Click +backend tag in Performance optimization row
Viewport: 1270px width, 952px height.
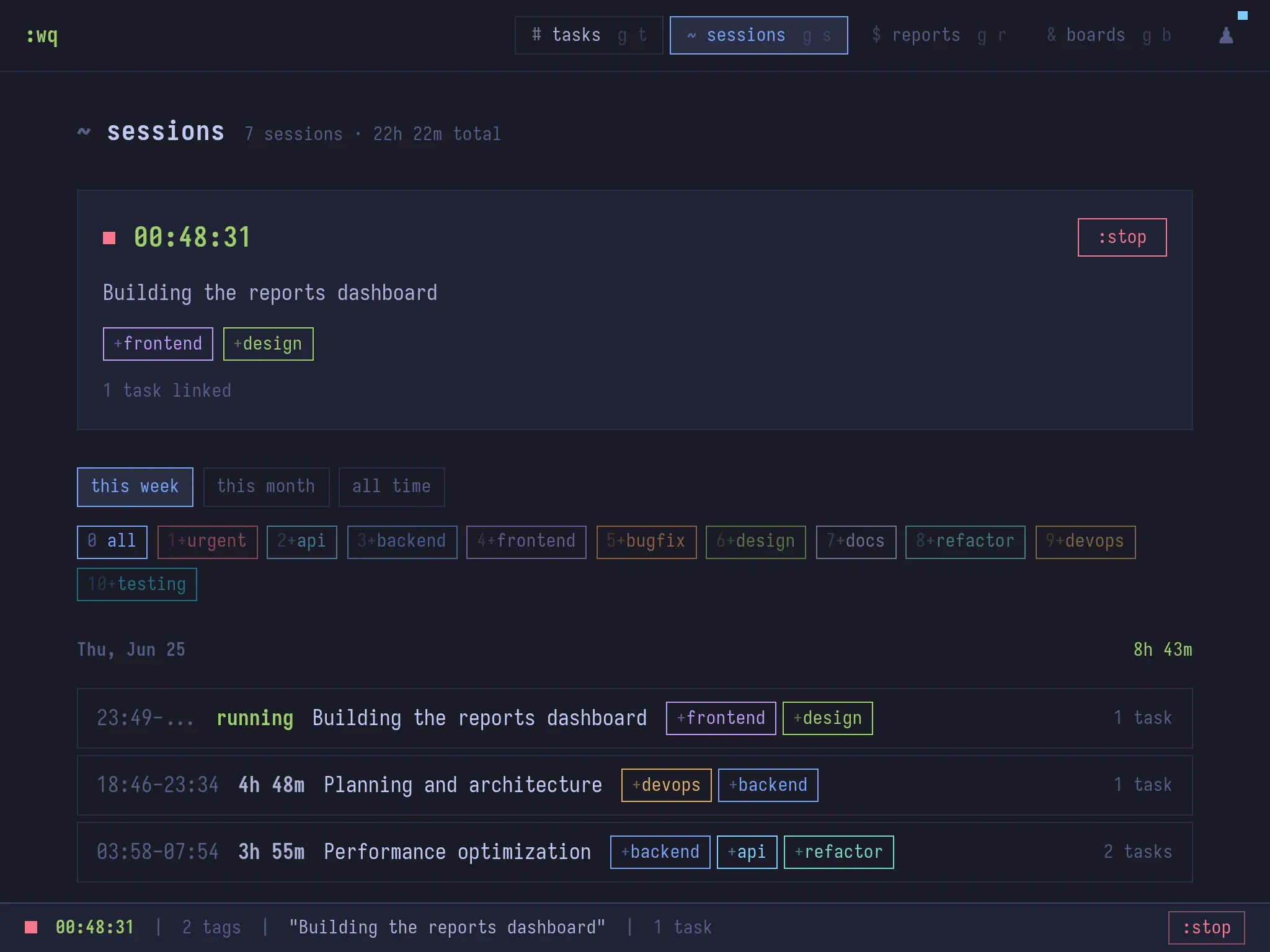click(660, 852)
